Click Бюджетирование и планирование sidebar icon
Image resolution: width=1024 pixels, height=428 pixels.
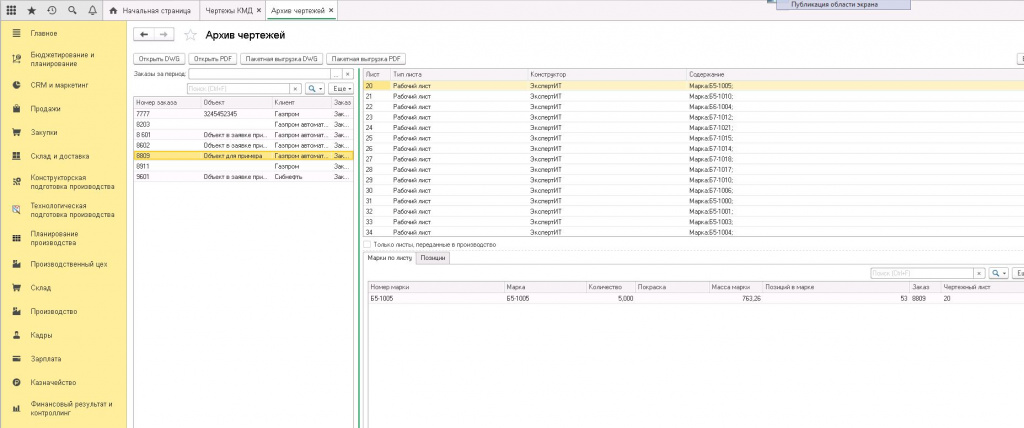(16, 59)
